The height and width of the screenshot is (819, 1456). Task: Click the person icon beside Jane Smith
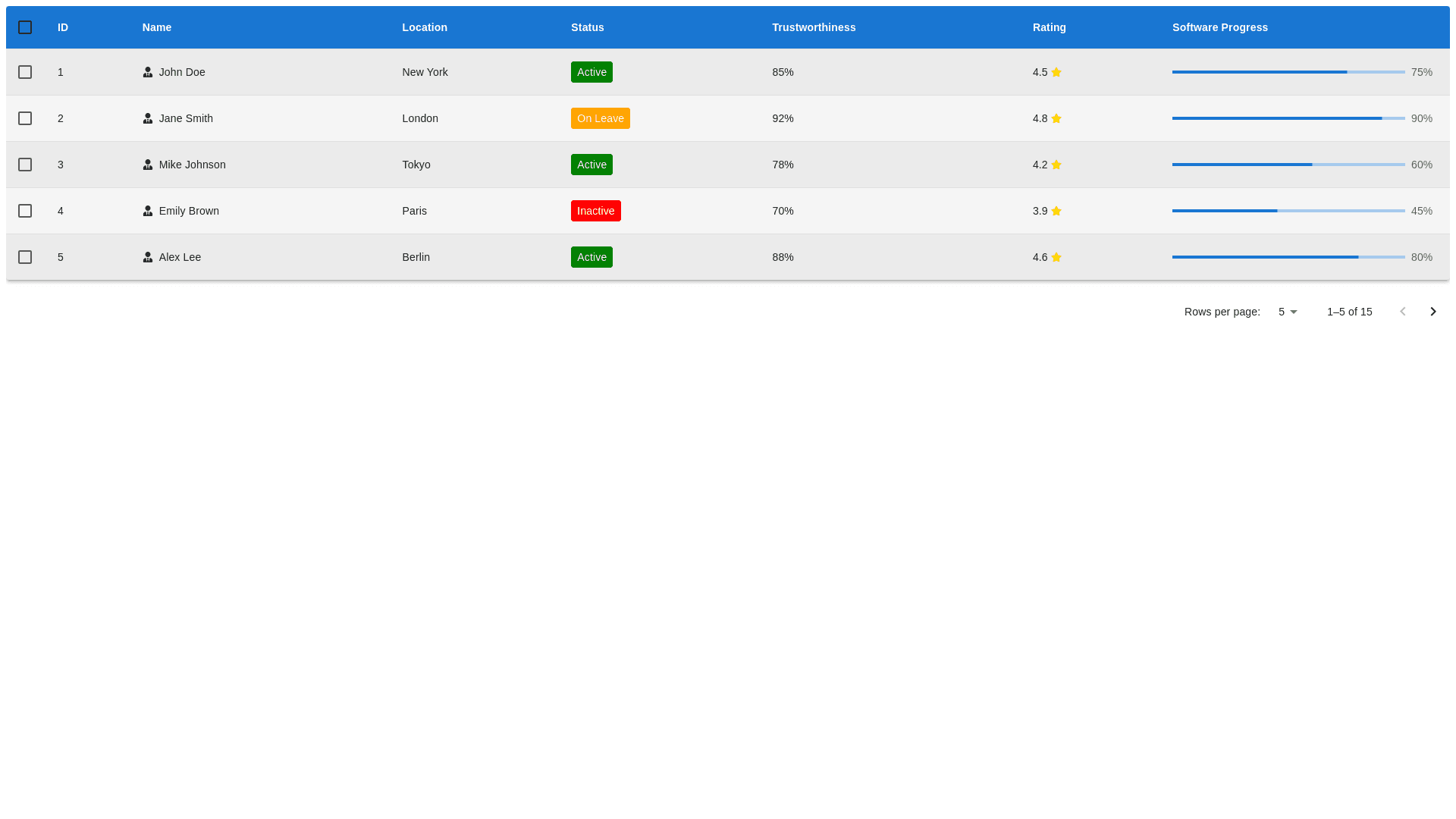(x=148, y=118)
